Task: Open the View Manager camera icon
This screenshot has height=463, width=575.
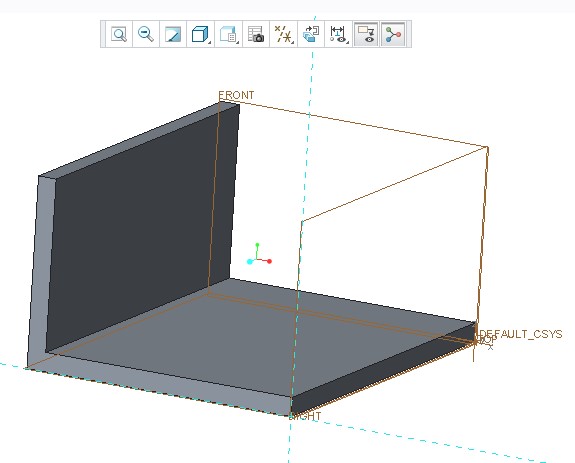Action: point(256,34)
